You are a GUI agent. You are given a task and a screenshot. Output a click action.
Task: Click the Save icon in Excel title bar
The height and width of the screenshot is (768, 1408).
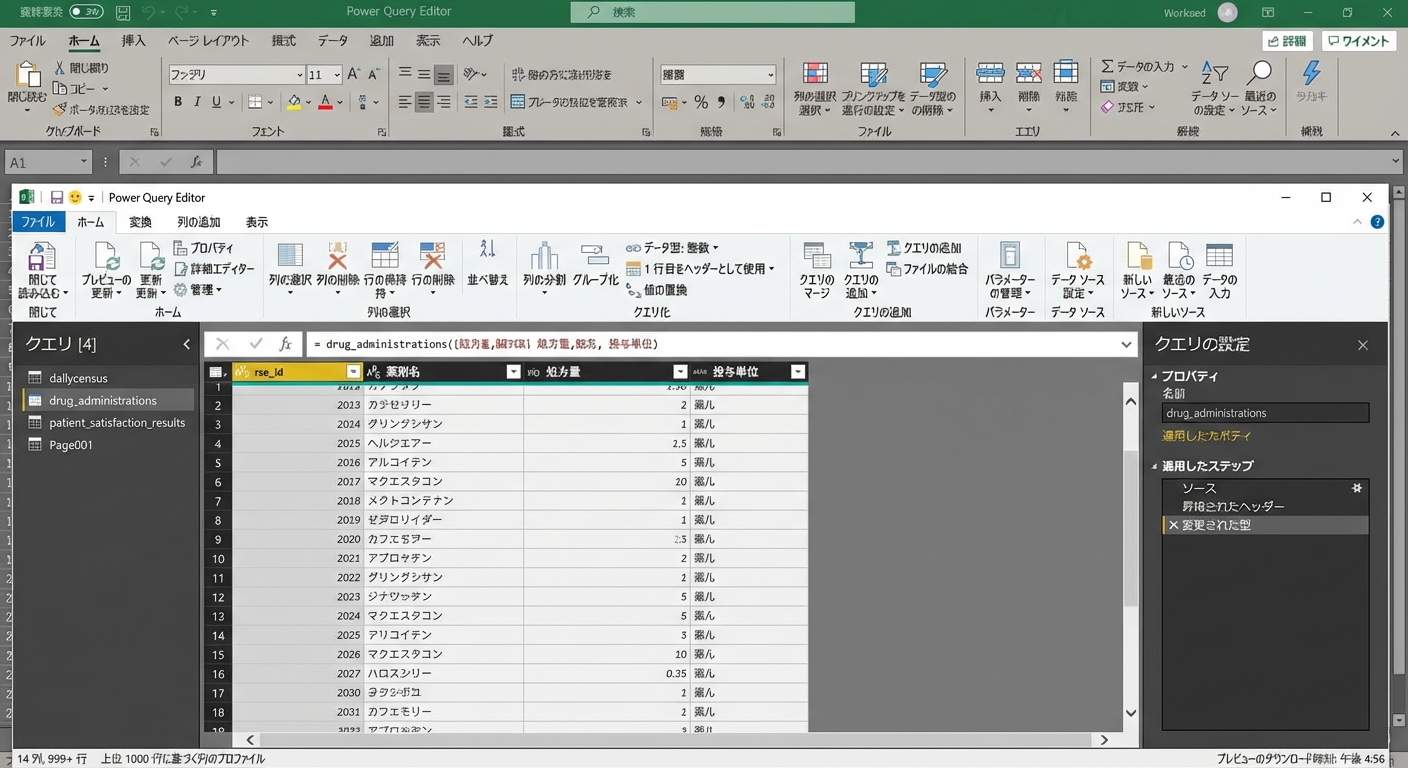(122, 13)
